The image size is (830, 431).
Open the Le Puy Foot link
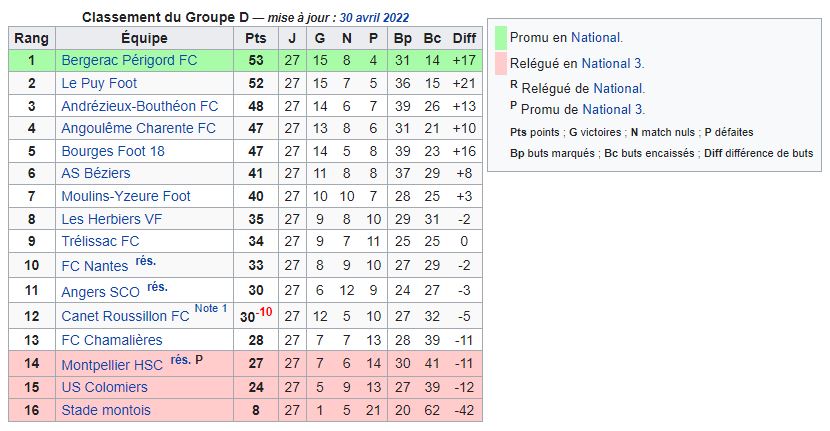(x=99, y=83)
